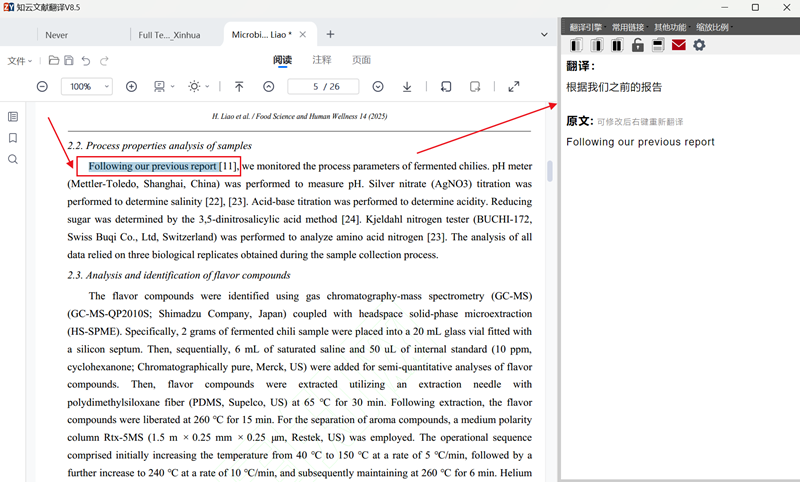The image size is (800, 482).
Task: Enter fullscreen with the expand icon
Action: click(x=514, y=87)
